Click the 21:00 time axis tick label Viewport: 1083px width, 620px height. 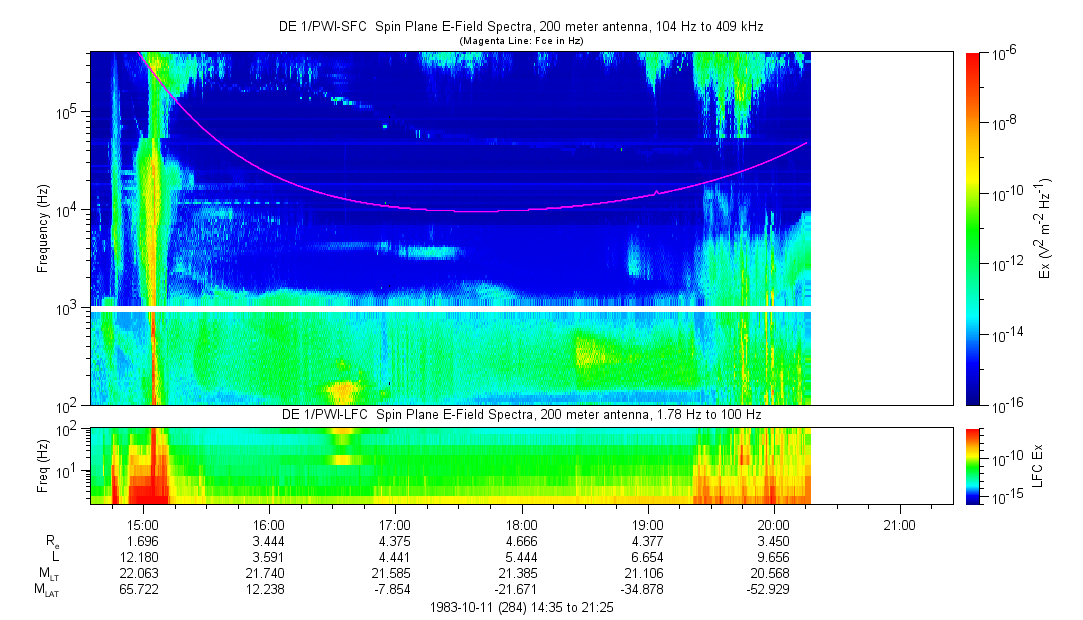click(x=899, y=524)
